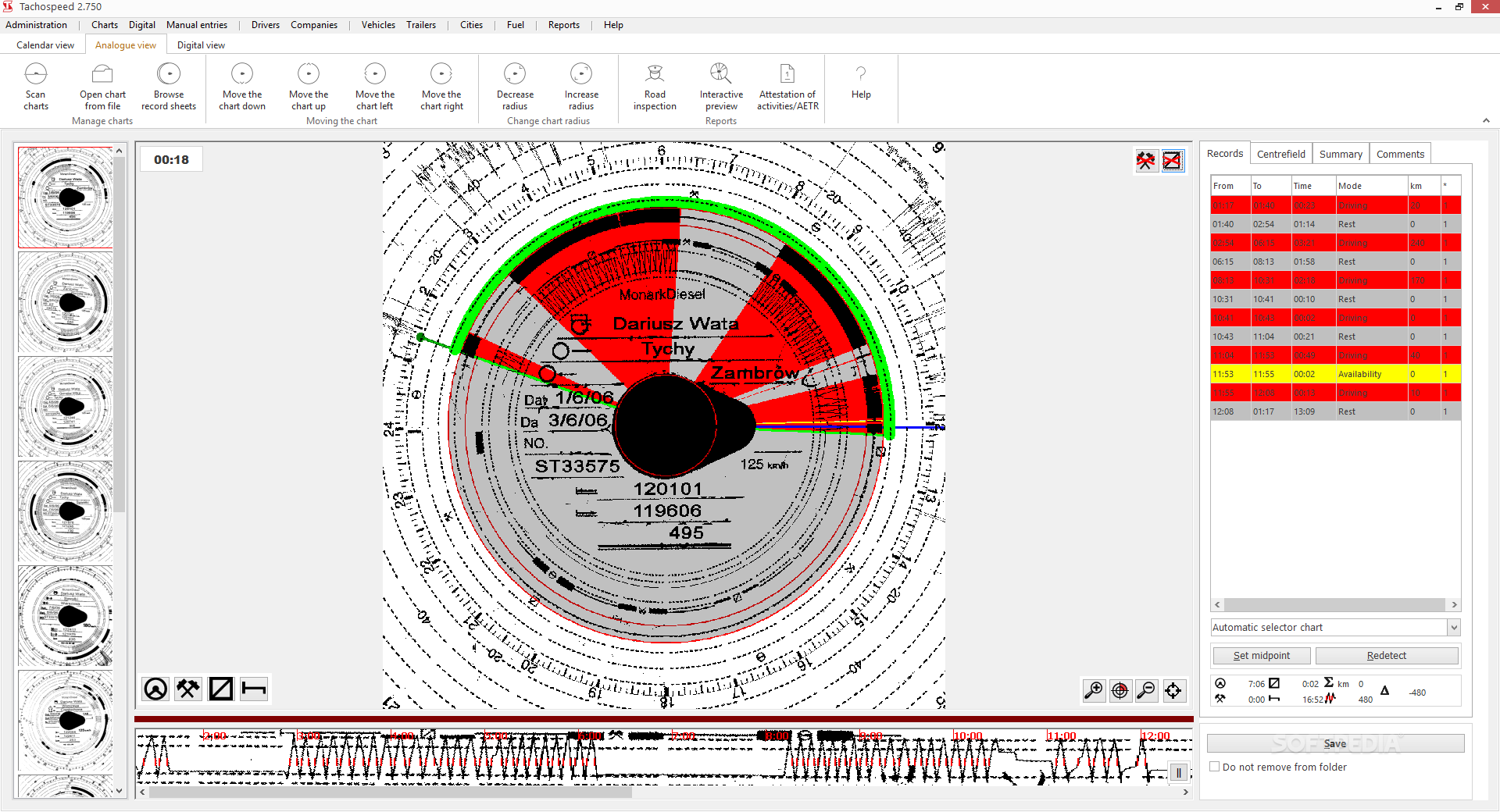Select the Driving record starting 01:17
This screenshot has height=812, width=1500.
click(x=1335, y=205)
